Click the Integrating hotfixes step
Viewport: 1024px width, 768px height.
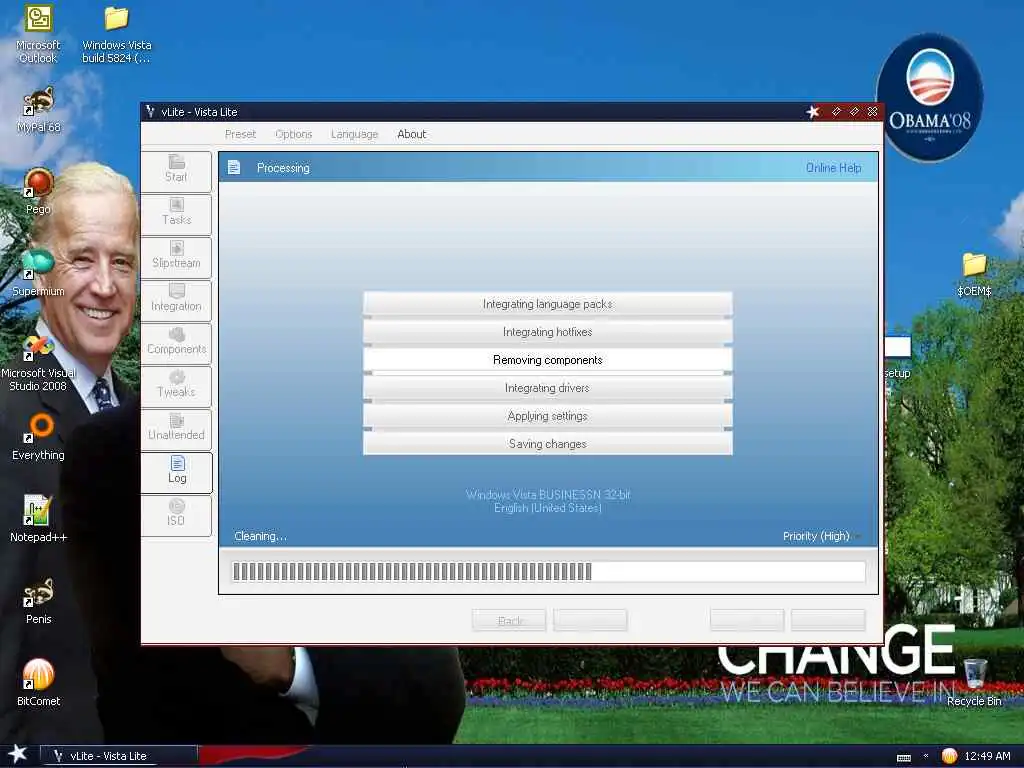[547, 332]
